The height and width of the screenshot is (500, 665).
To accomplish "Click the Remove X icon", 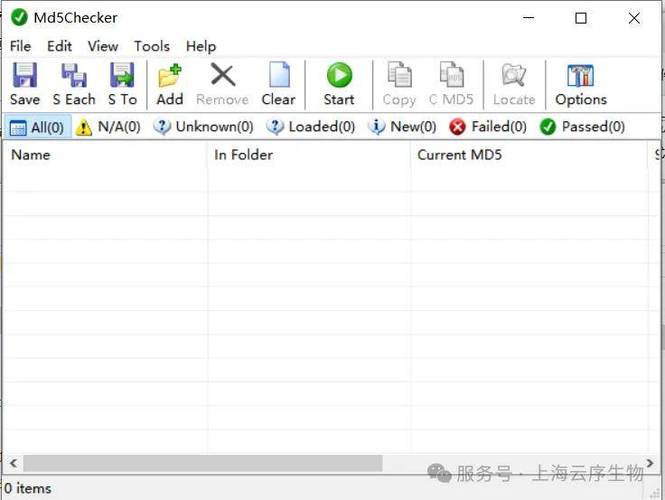I will point(222,77).
